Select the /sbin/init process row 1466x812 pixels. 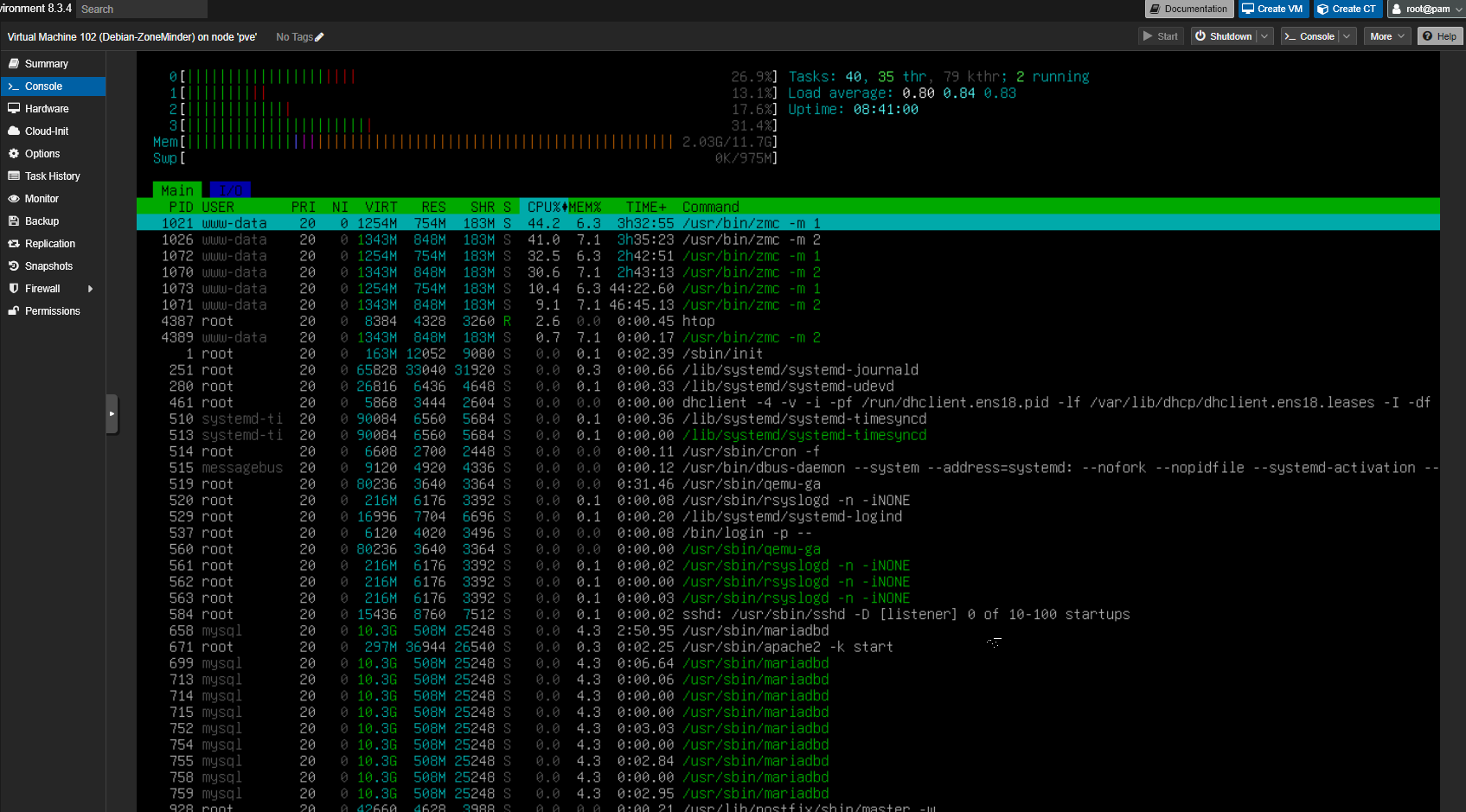[788, 354]
